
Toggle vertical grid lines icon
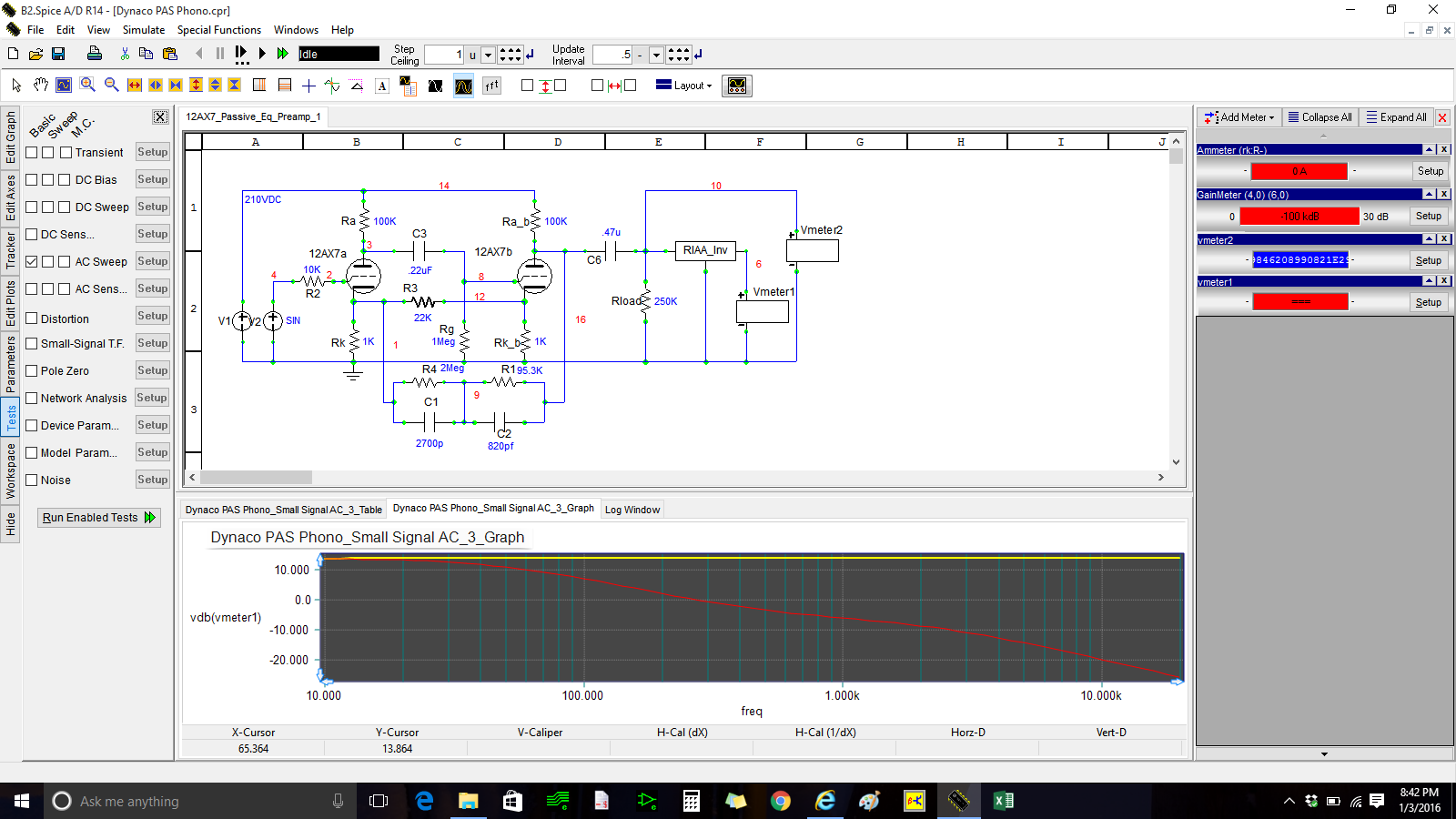(259, 86)
